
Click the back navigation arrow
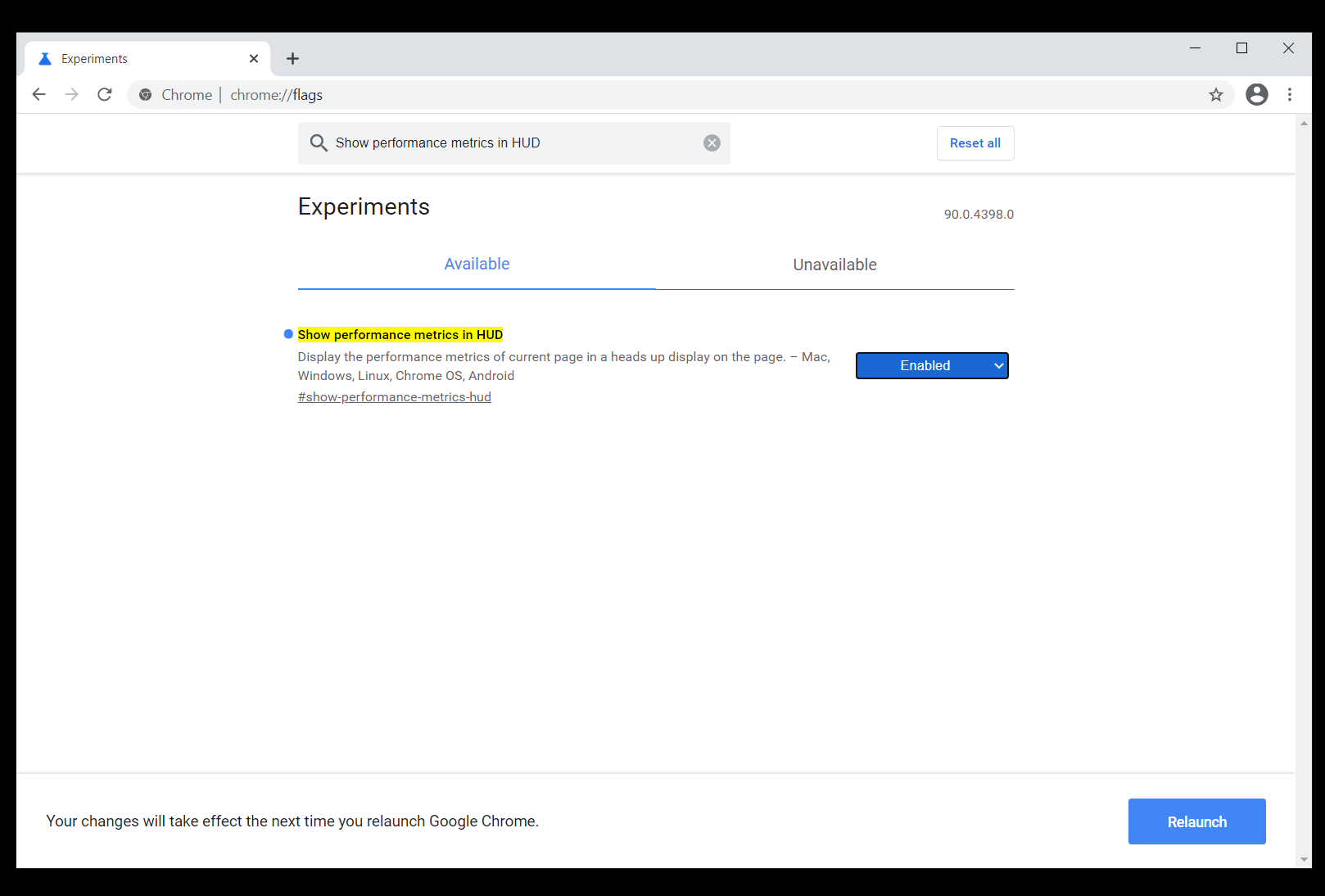[38, 94]
